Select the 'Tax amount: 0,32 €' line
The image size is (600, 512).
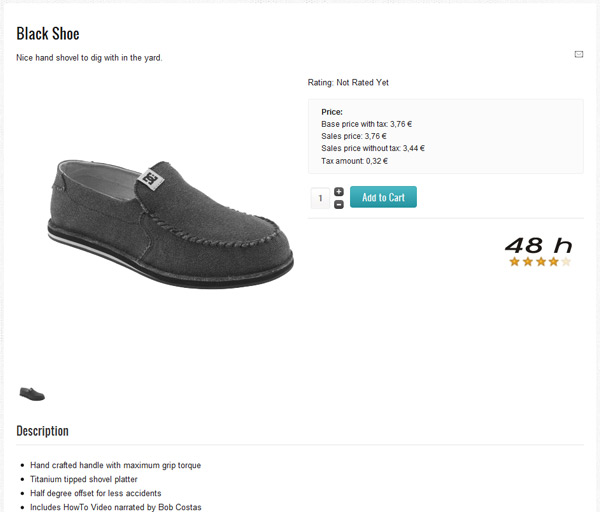[x=355, y=161]
